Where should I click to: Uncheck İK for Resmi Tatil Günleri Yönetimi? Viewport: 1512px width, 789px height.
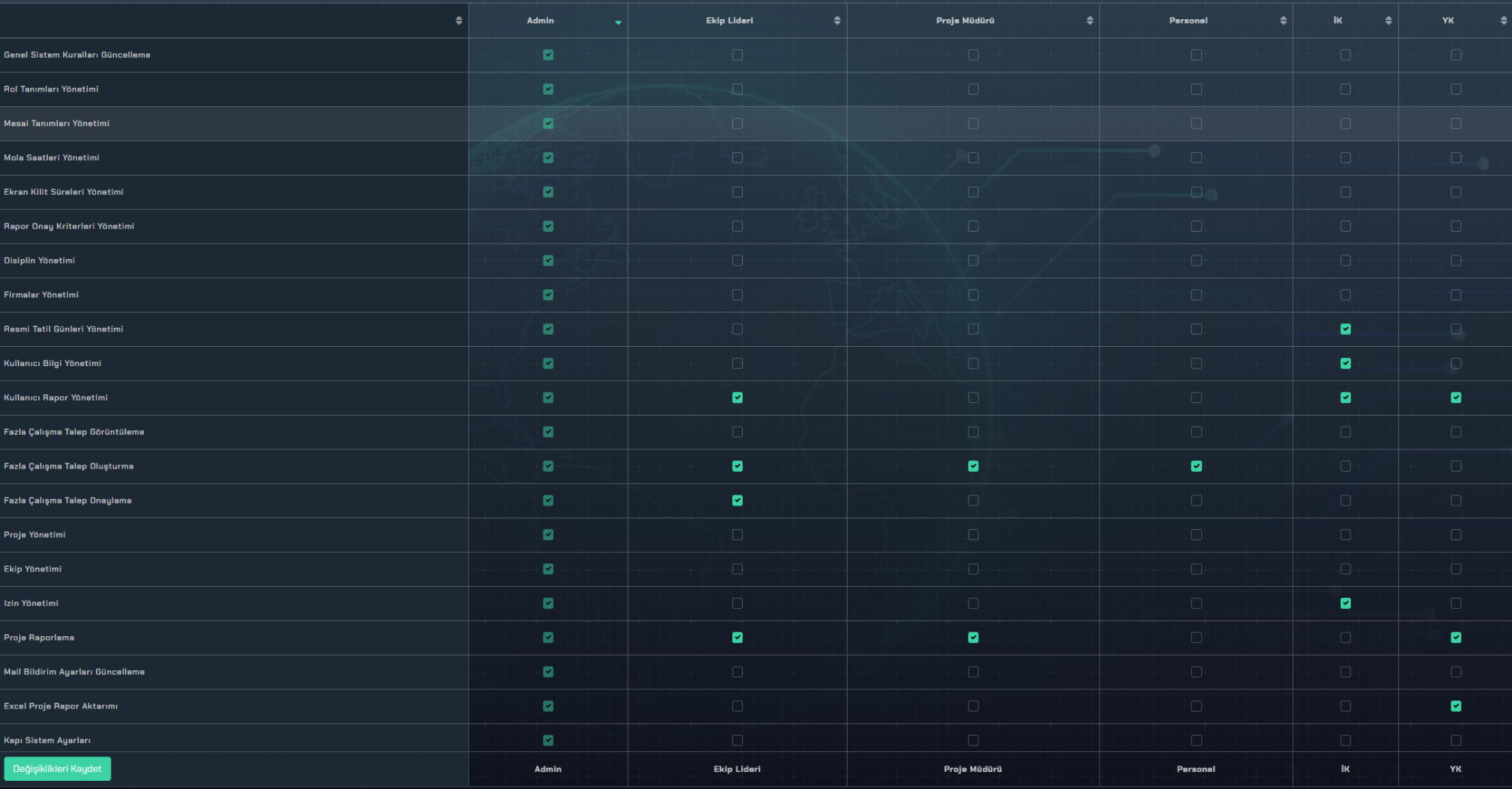pos(1345,329)
